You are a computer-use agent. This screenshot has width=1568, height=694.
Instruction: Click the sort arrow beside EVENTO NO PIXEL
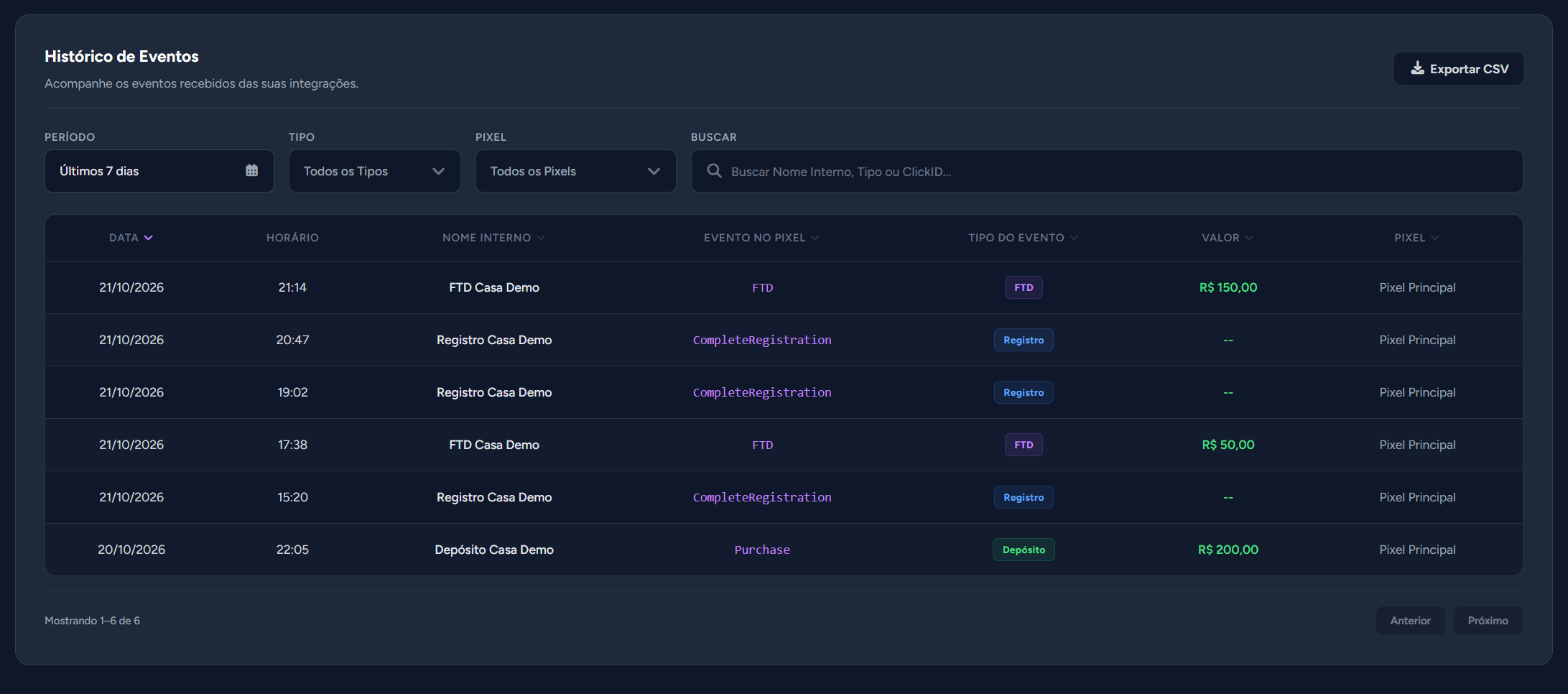(x=815, y=238)
